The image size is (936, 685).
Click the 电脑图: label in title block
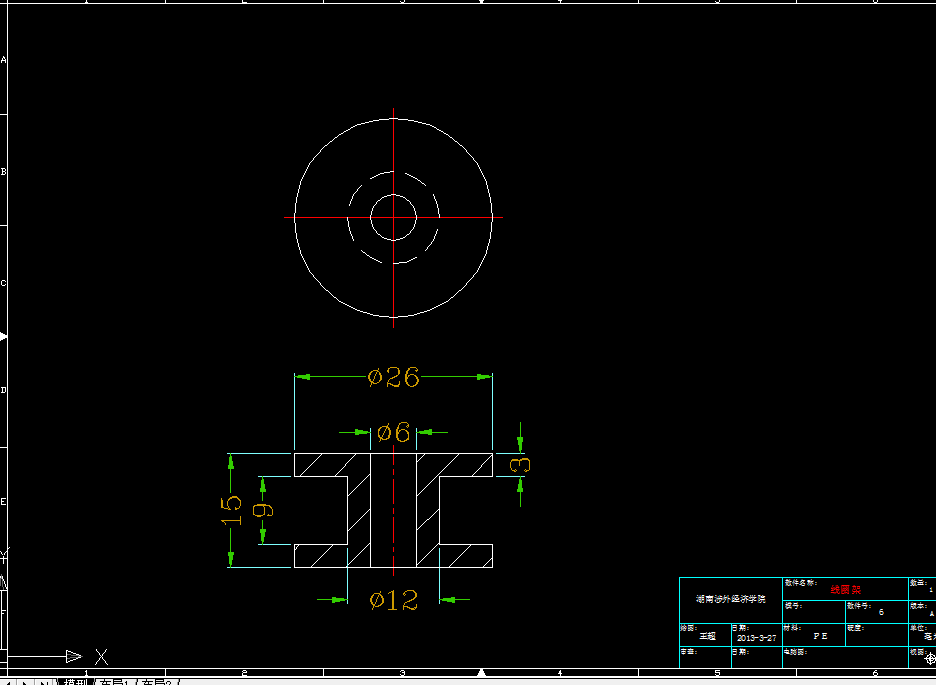795,652
